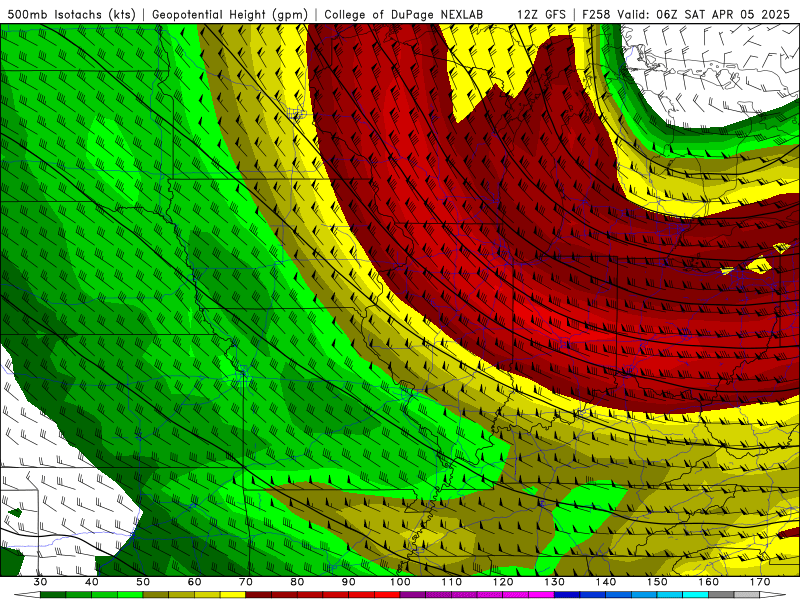The height and width of the screenshot is (600, 800).
Task: Pick the bright yellow swatch ending at 70
Action: pyautogui.click(x=233, y=594)
